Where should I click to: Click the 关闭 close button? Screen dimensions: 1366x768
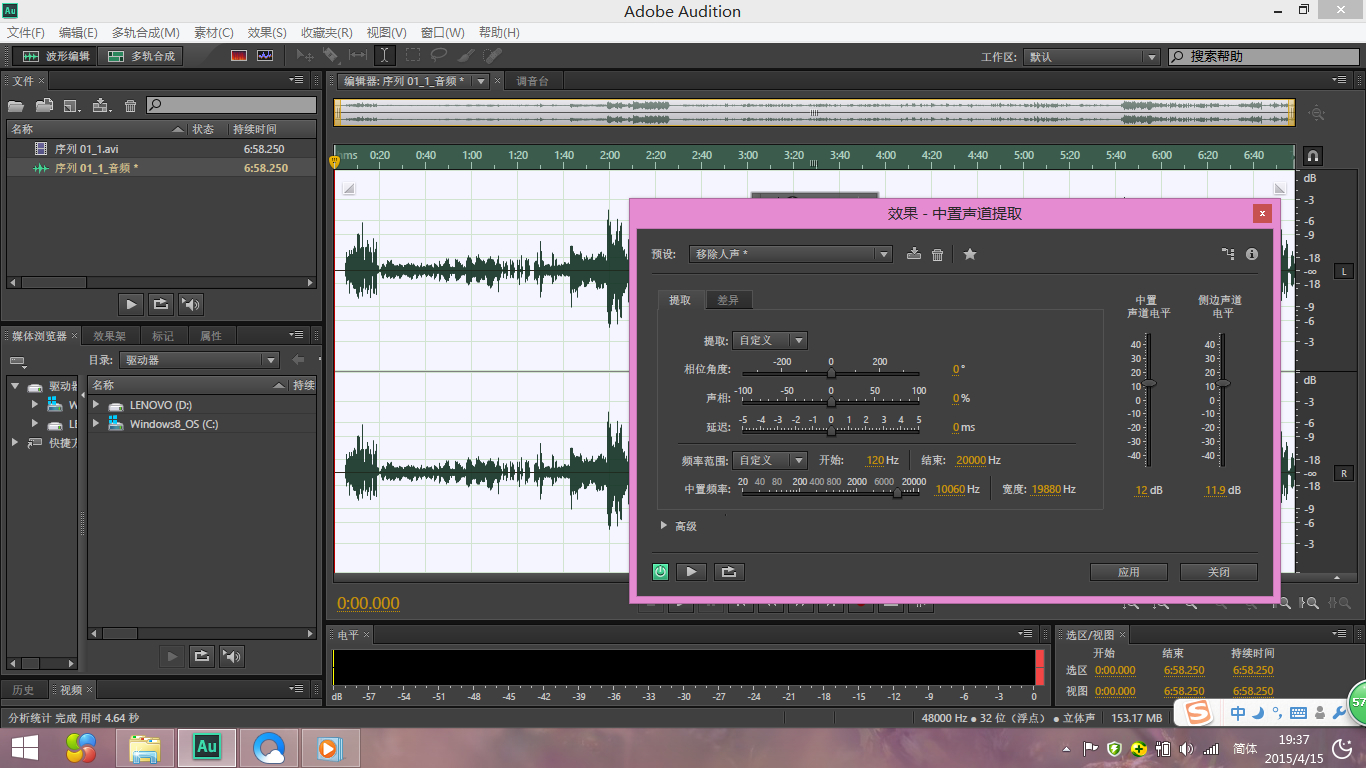pyautogui.click(x=1218, y=572)
